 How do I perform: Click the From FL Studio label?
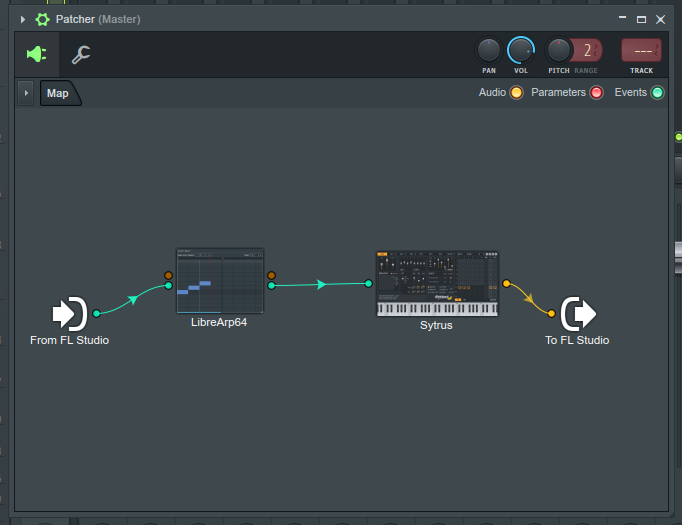click(x=70, y=340)
